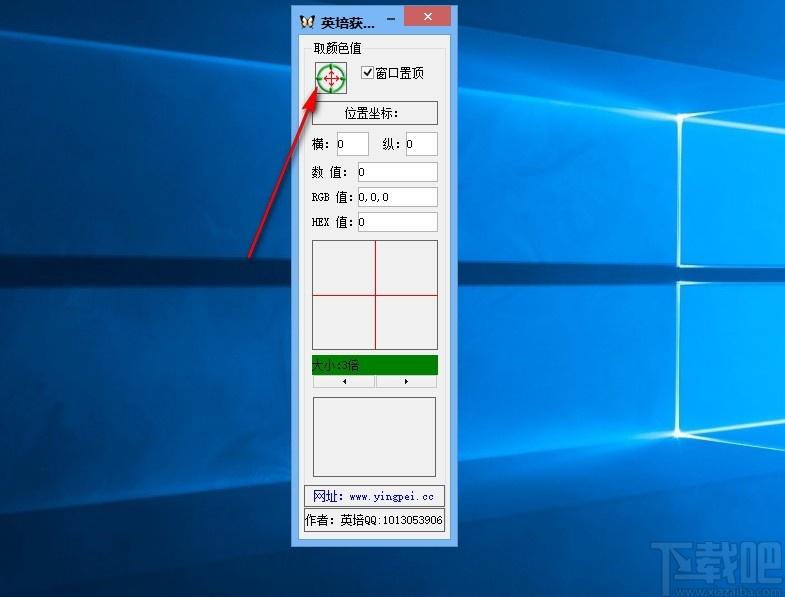
Task: Click the green 大小:3倍 size bar
Action: pos(375,365)
